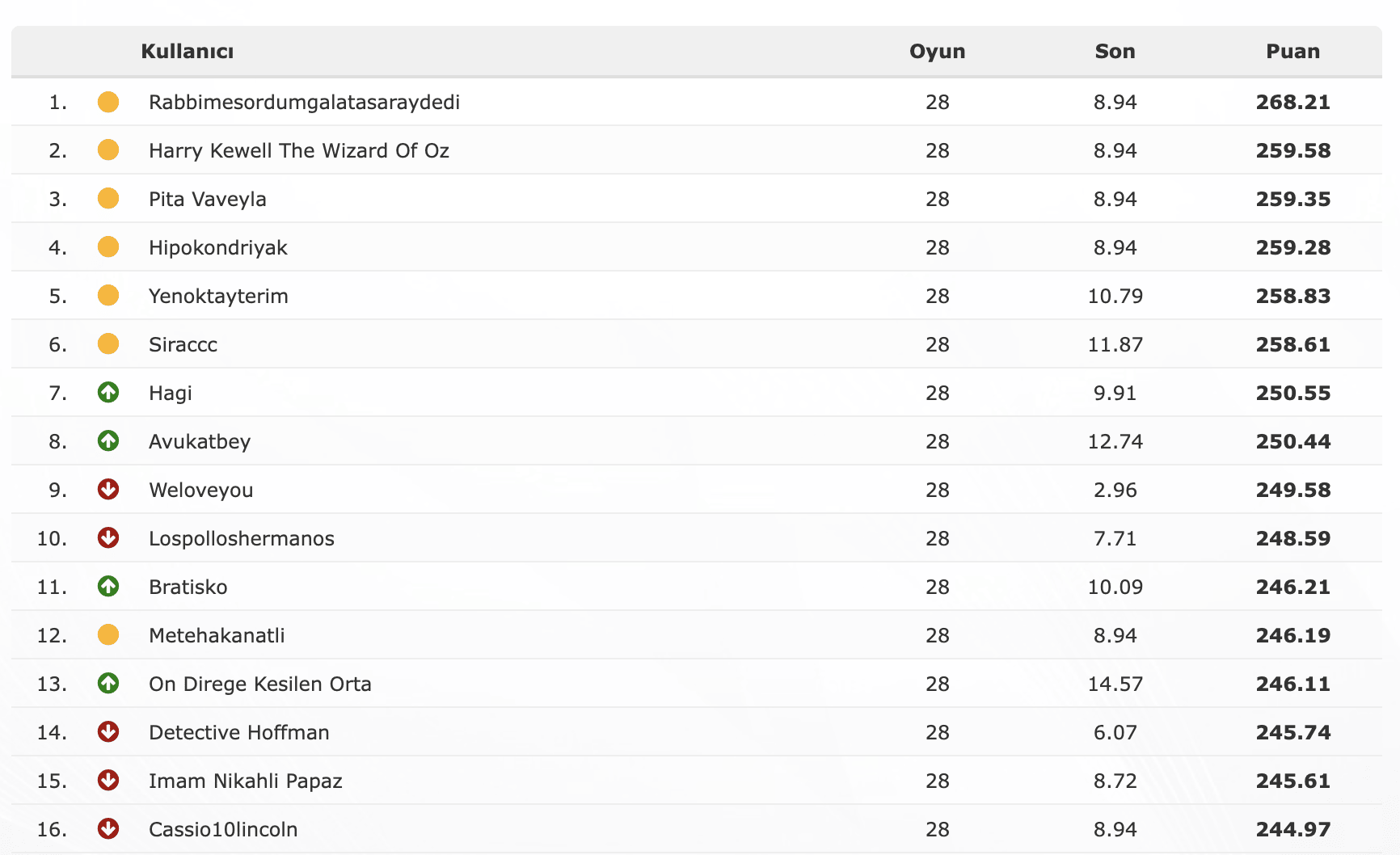Screen dimensions: 1400x855
Task: Click the red down arrow beside Weloveyou
Action: (x=108, y=490)
